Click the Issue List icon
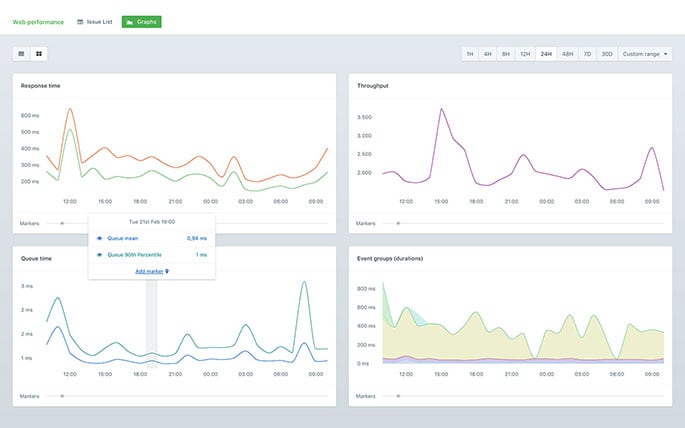 point(80,21)
